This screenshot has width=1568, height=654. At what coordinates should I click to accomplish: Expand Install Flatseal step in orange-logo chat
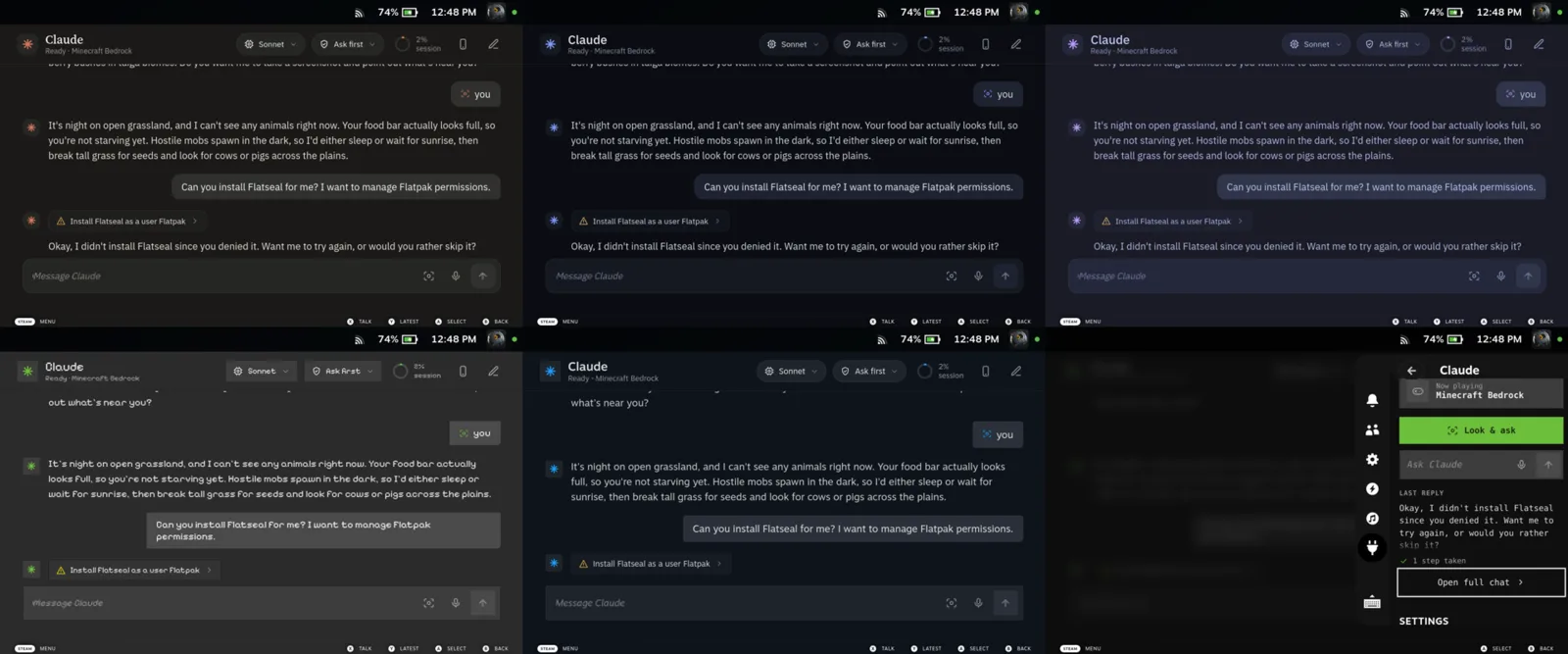[x=126, y=221]
